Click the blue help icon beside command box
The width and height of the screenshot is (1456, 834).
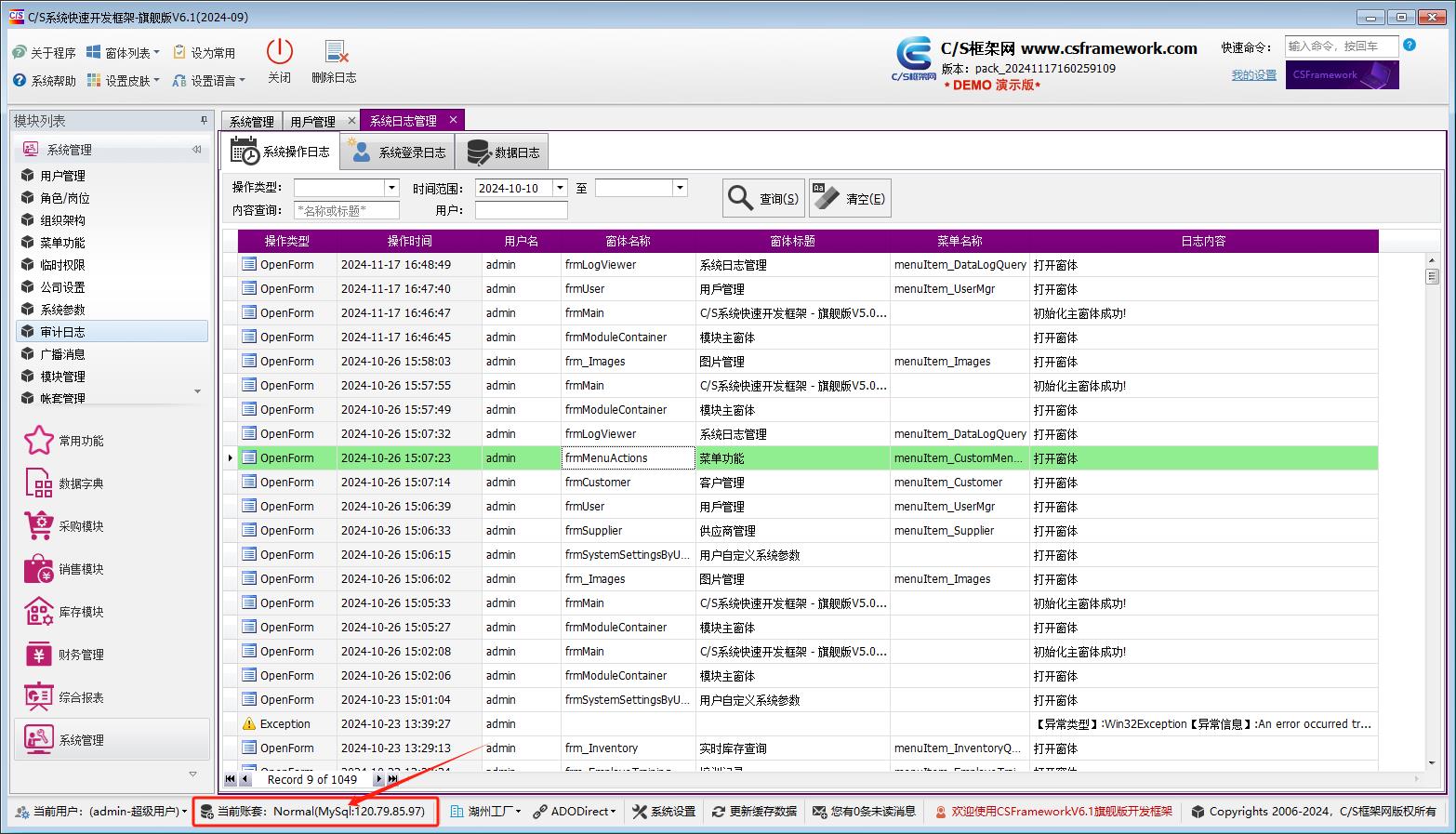[x=1410, y=46]
